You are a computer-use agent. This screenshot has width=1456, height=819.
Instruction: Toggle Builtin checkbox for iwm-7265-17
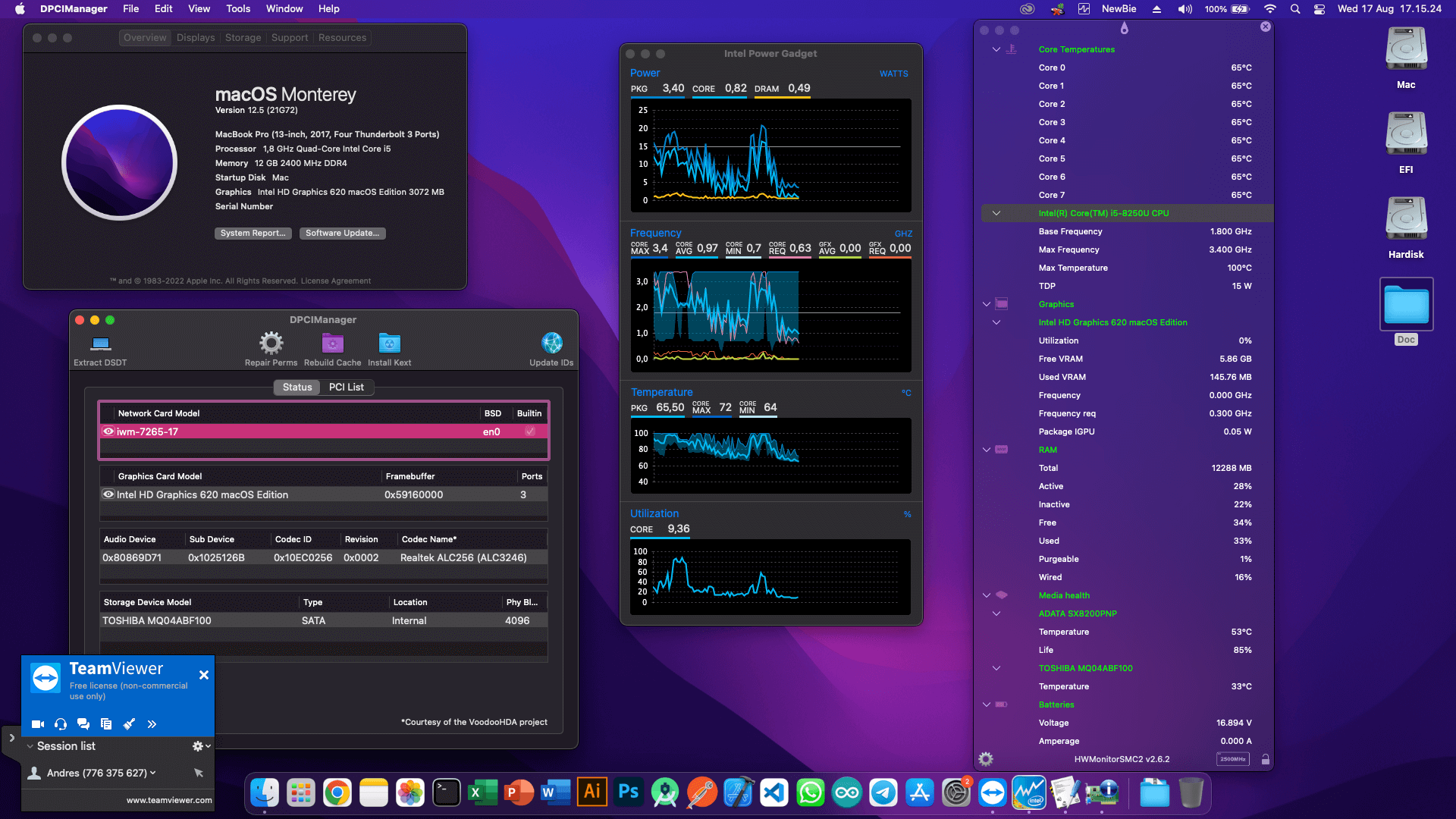tap(530, 431)
